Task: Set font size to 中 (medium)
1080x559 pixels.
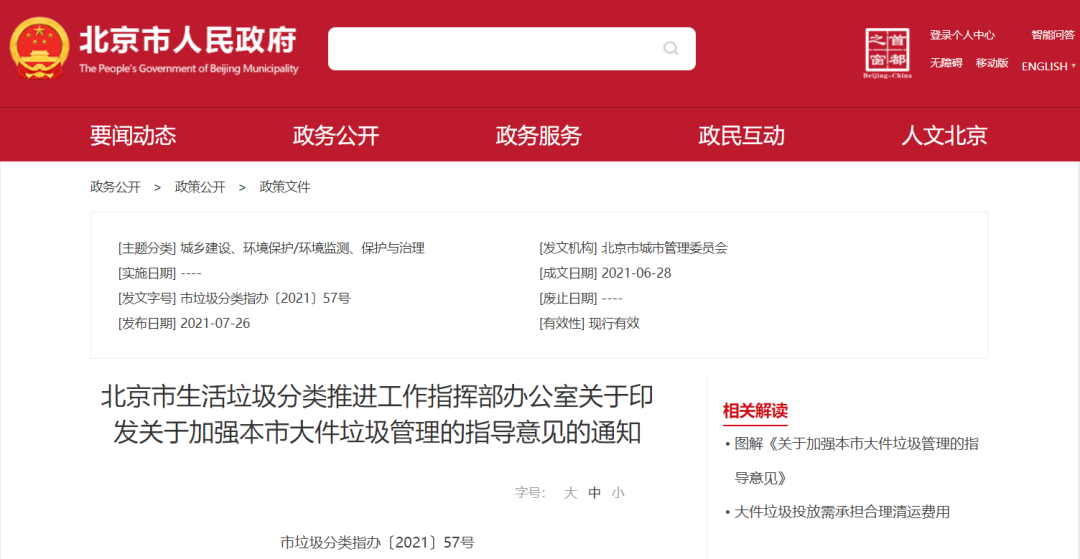Action: (594, 493)
